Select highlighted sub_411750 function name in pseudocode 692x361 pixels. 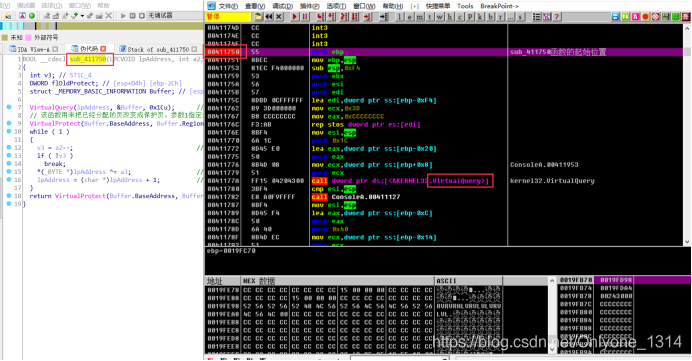(88, 59)
